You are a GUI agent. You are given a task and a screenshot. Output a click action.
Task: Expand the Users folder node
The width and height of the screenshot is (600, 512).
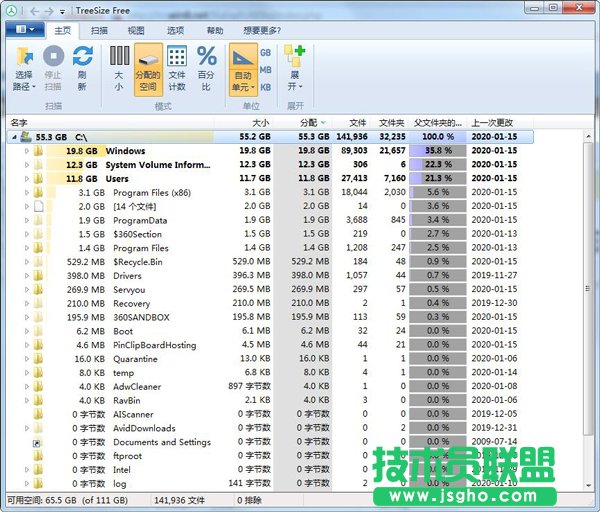pyautogui.click(x=27, y=179)
